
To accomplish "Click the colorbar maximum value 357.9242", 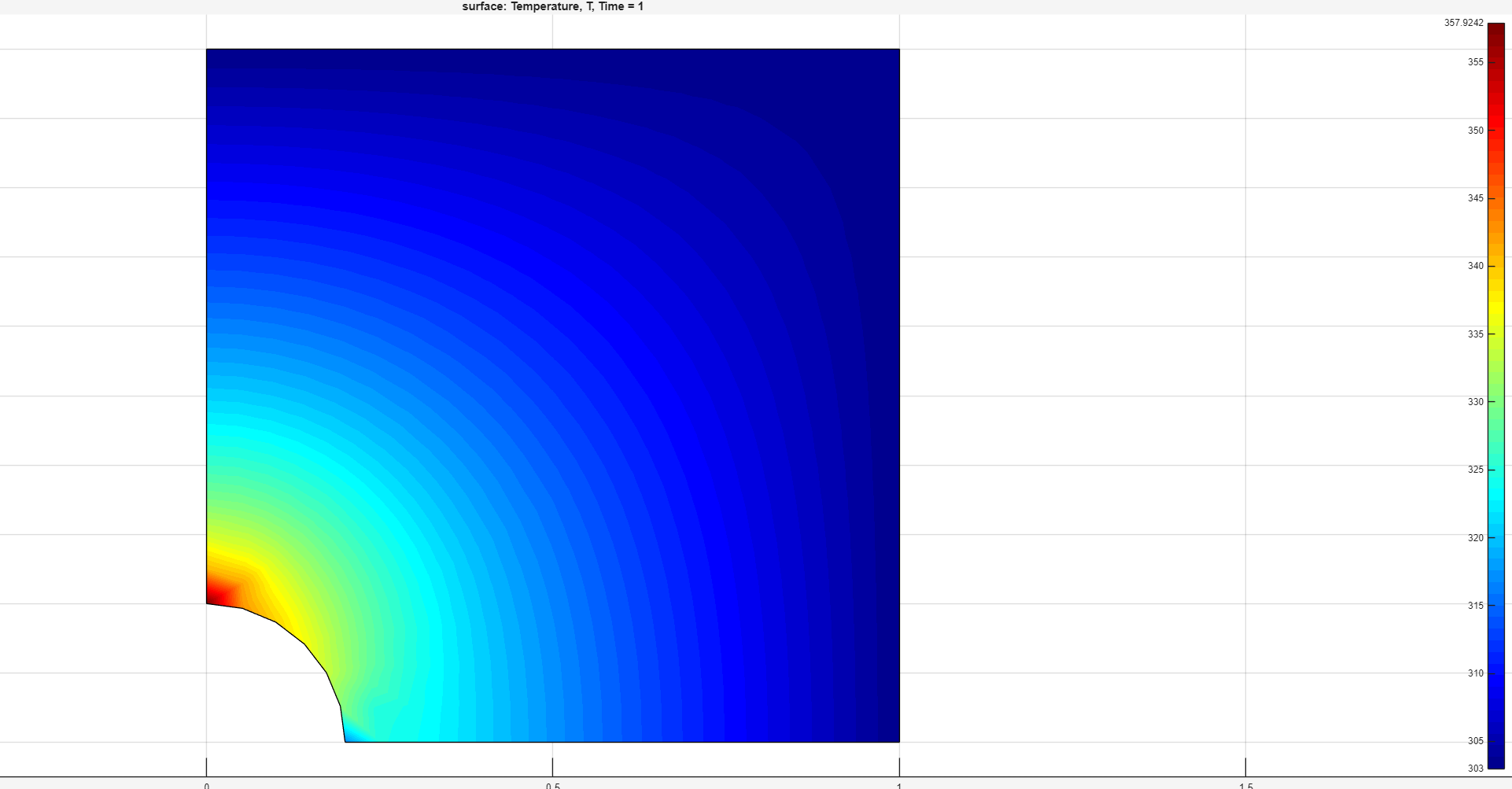I will (x=1463, y=23).
